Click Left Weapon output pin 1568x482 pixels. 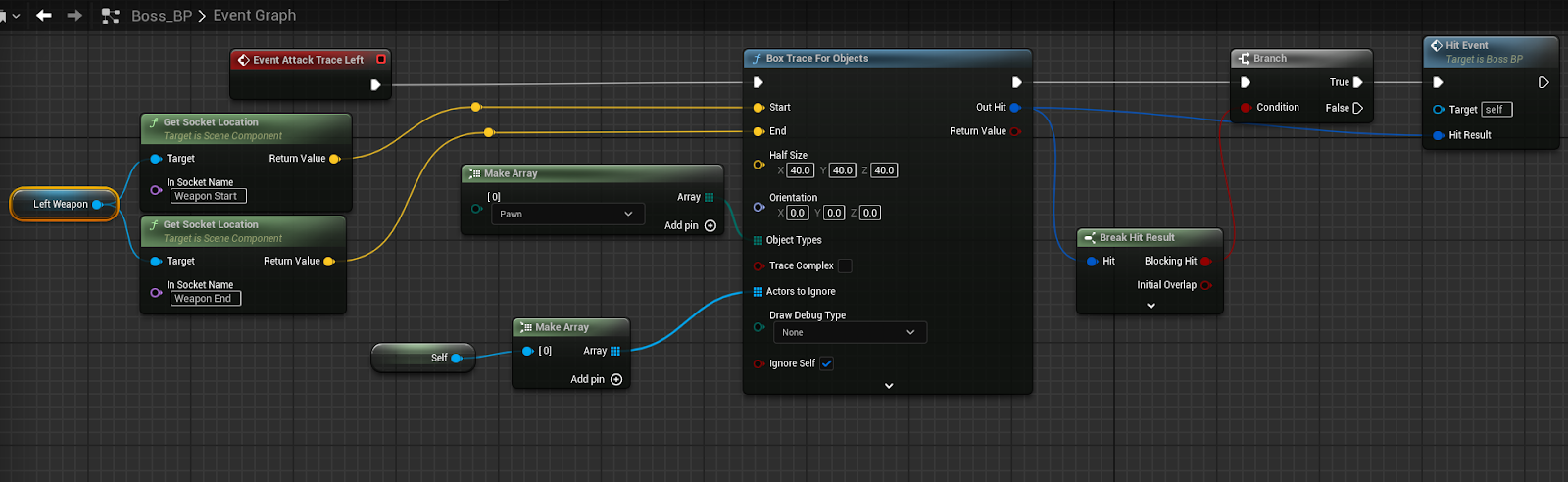[x=97, y=205]
